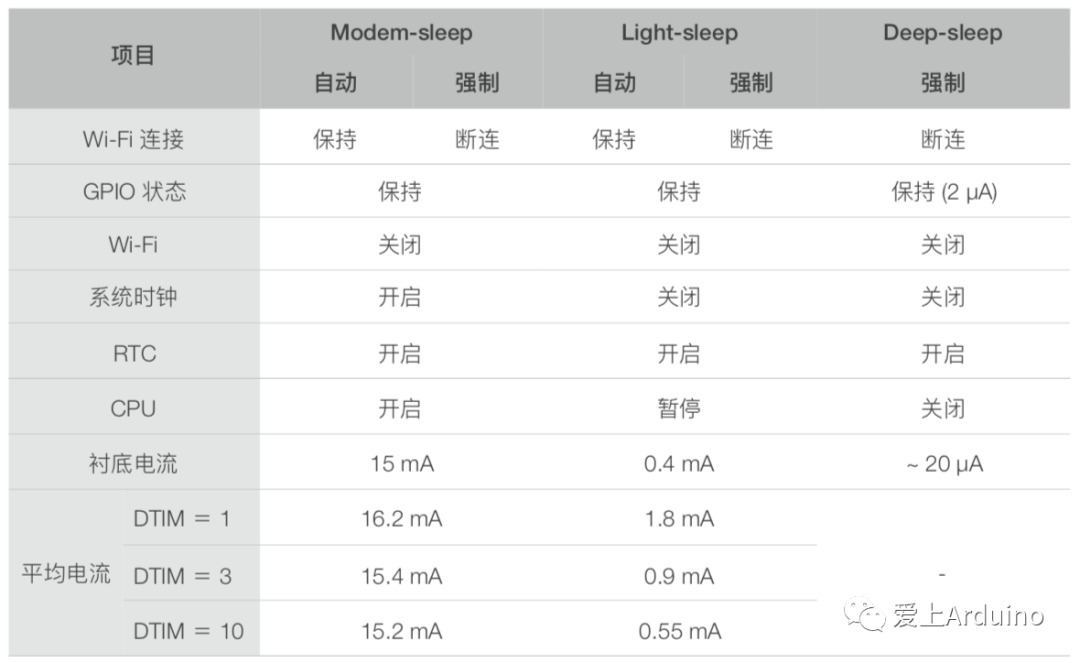This screenshot has height=663, width=1080.
Task: Click the RTC row label
Action: pyautogui.click(x=134, y=354)
